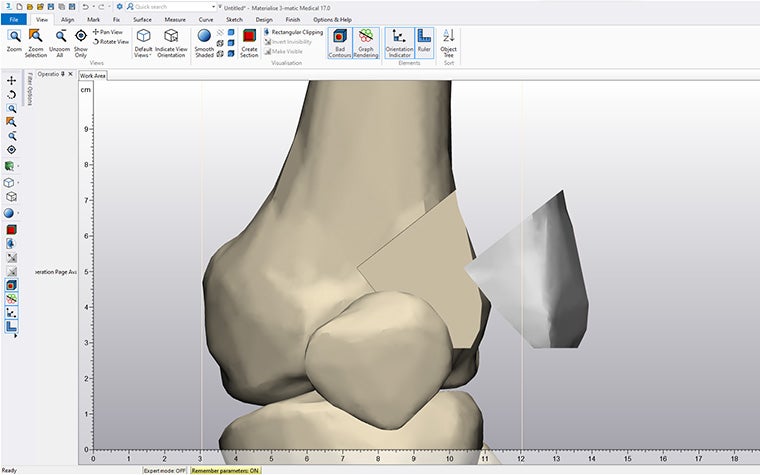Image resolution: width=760 pixels, height=475 pixels.
Task: Click the Save icon in quick access toolbar
Action: (x=50, y=7)
